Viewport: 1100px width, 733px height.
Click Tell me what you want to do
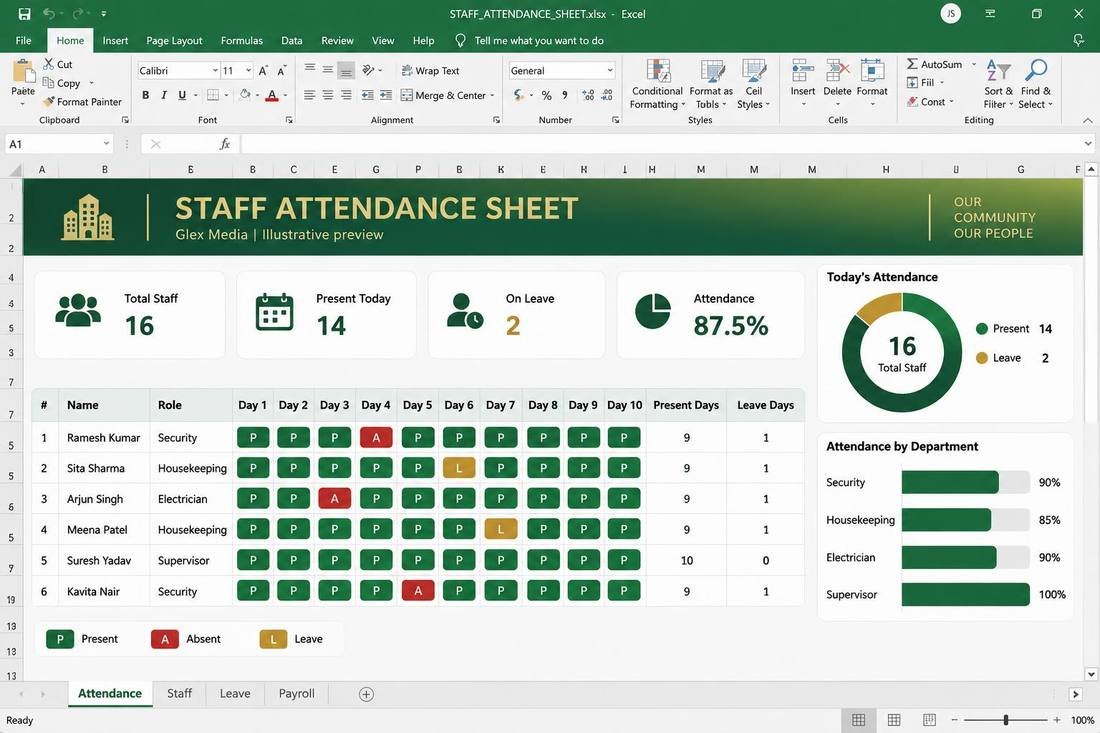(539, 41)
